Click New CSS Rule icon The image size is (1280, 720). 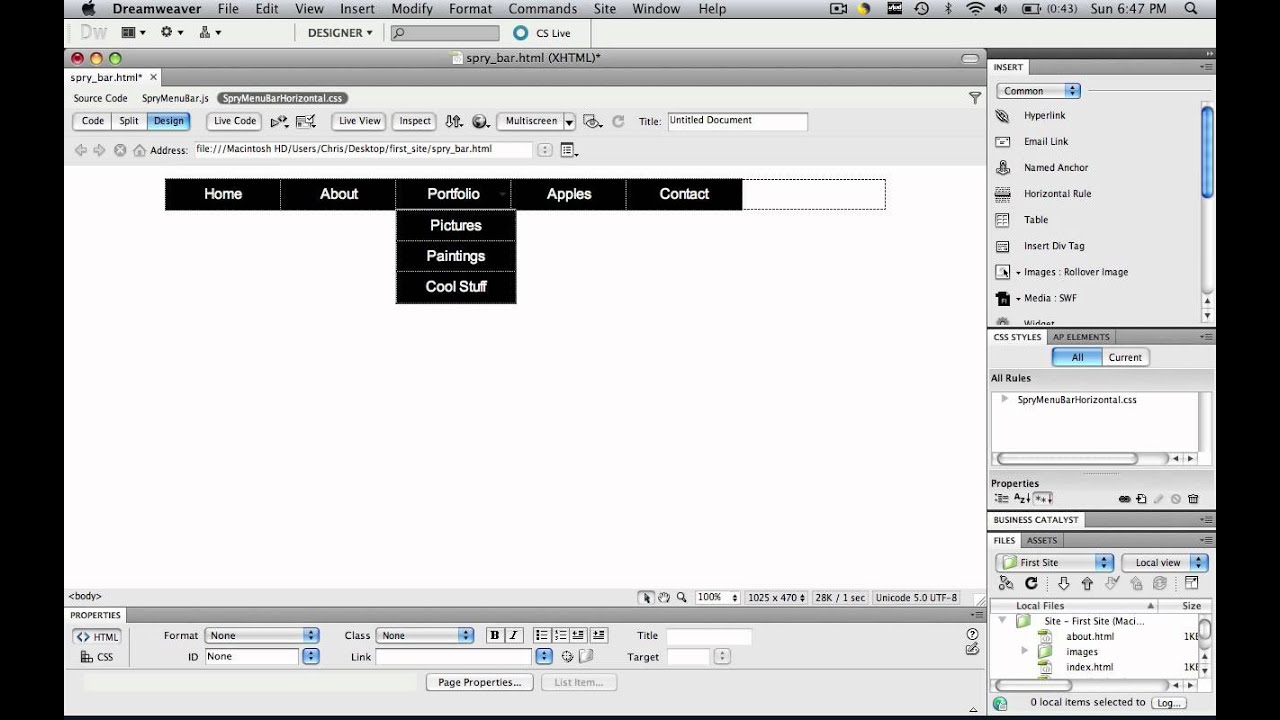coord(1141,499)
